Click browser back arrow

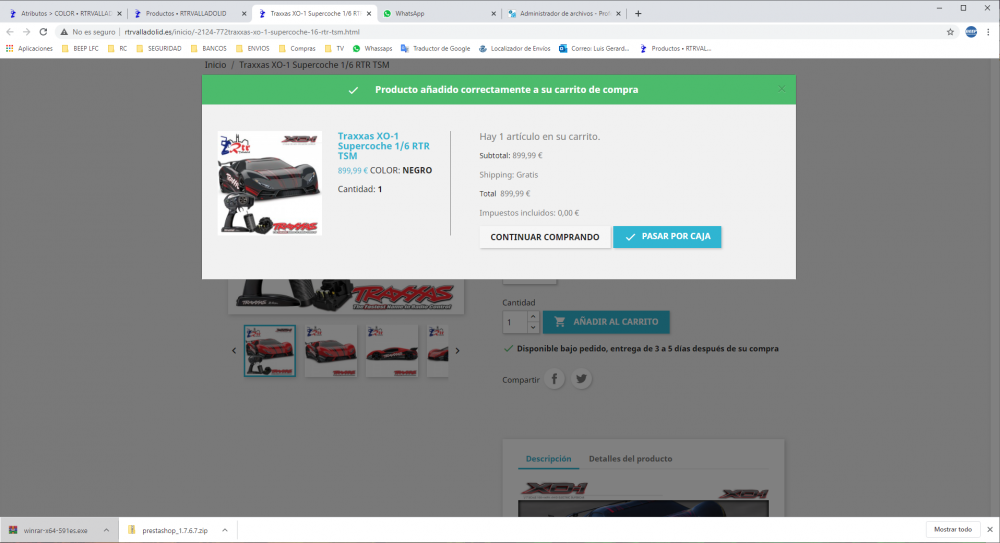10,32
